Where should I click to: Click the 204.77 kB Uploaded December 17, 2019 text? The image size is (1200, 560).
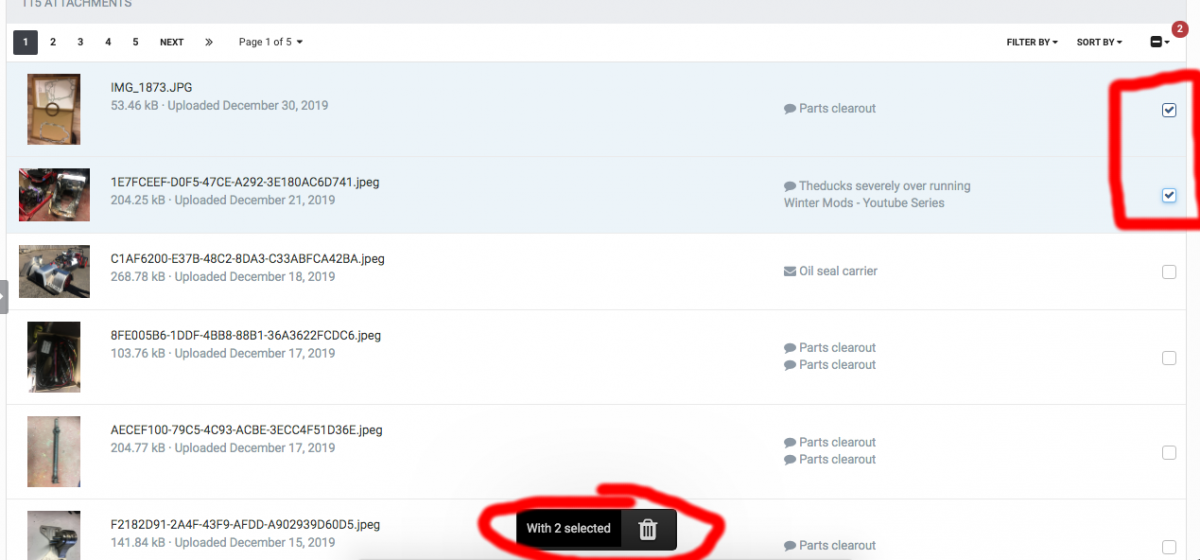[x=222, y=448]
